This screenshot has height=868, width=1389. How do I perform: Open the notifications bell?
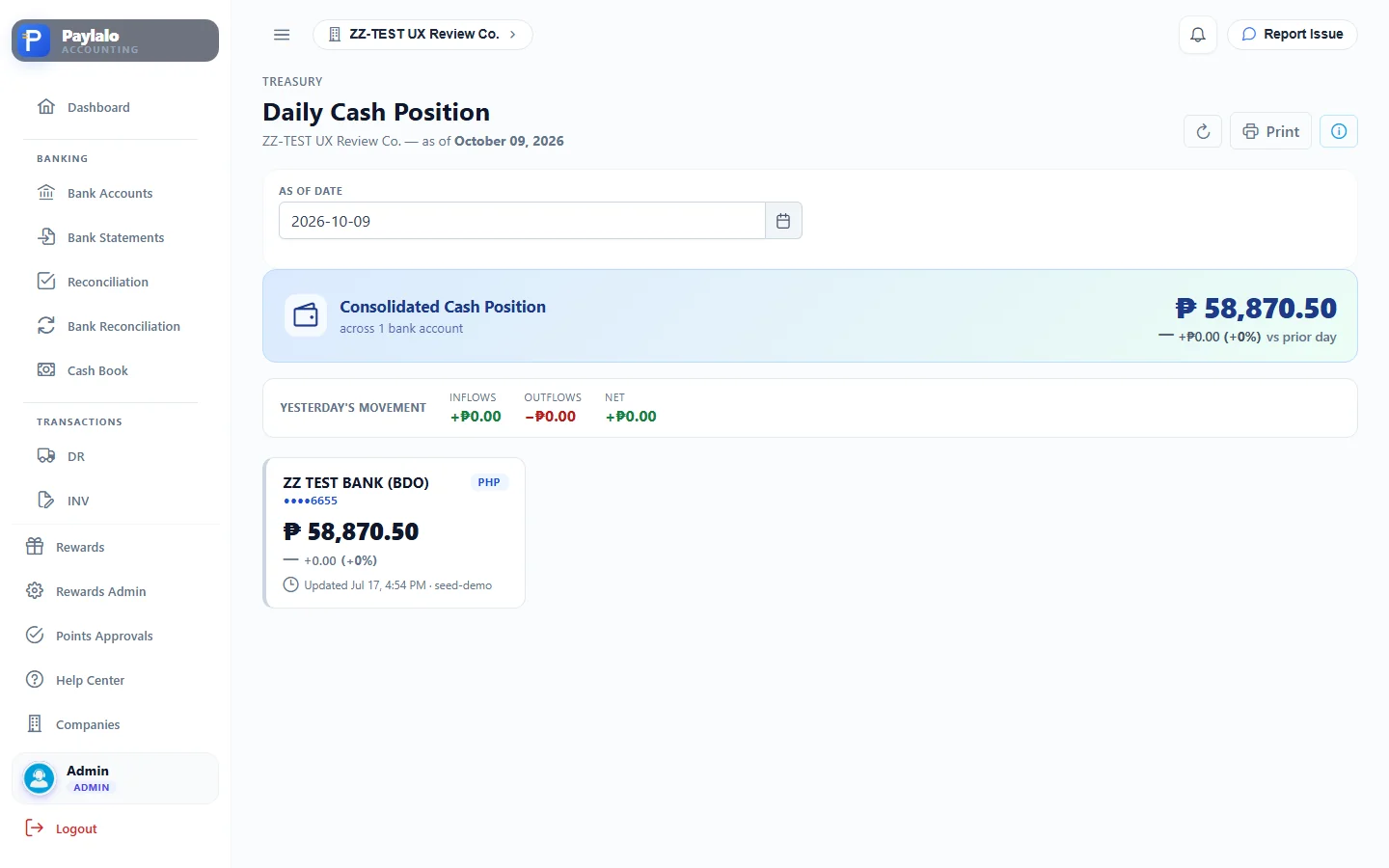[1198, 35]
